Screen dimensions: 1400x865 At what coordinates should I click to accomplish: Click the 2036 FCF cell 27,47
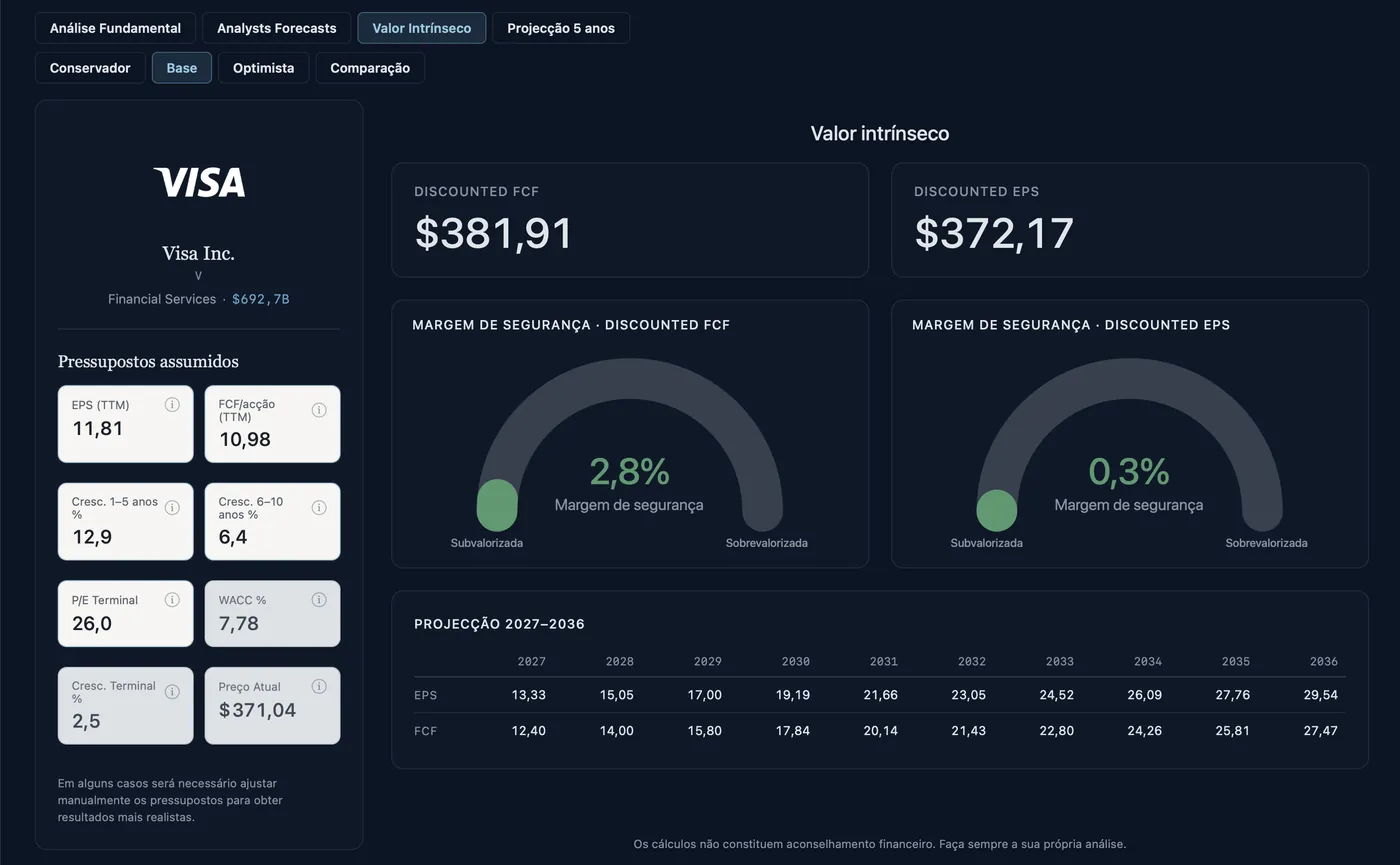click(x=1320, y=731)
